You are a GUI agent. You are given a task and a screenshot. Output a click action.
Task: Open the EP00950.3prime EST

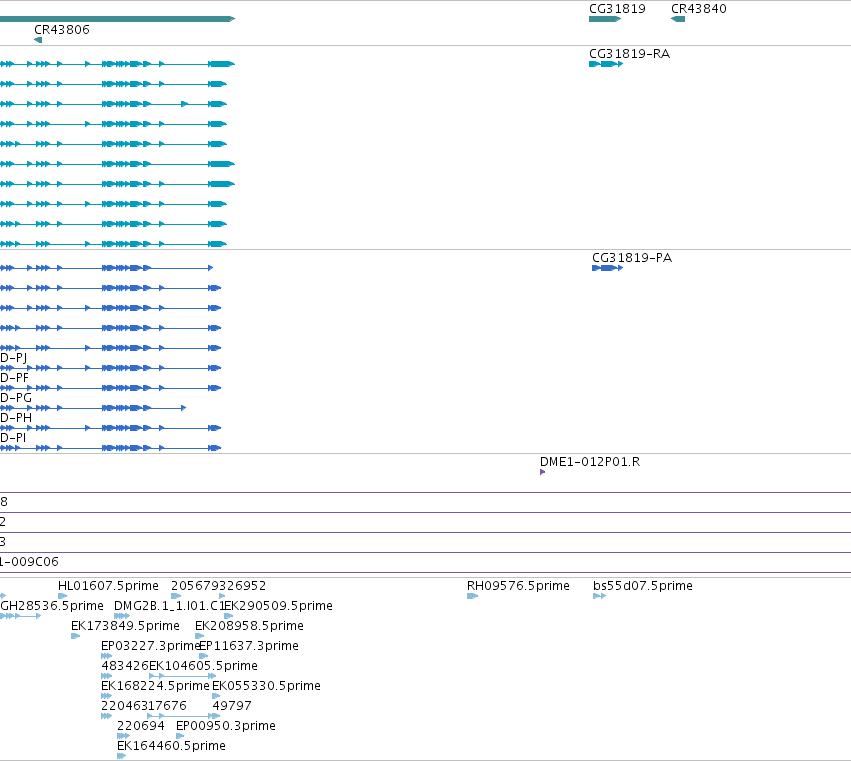coord(180,737)
